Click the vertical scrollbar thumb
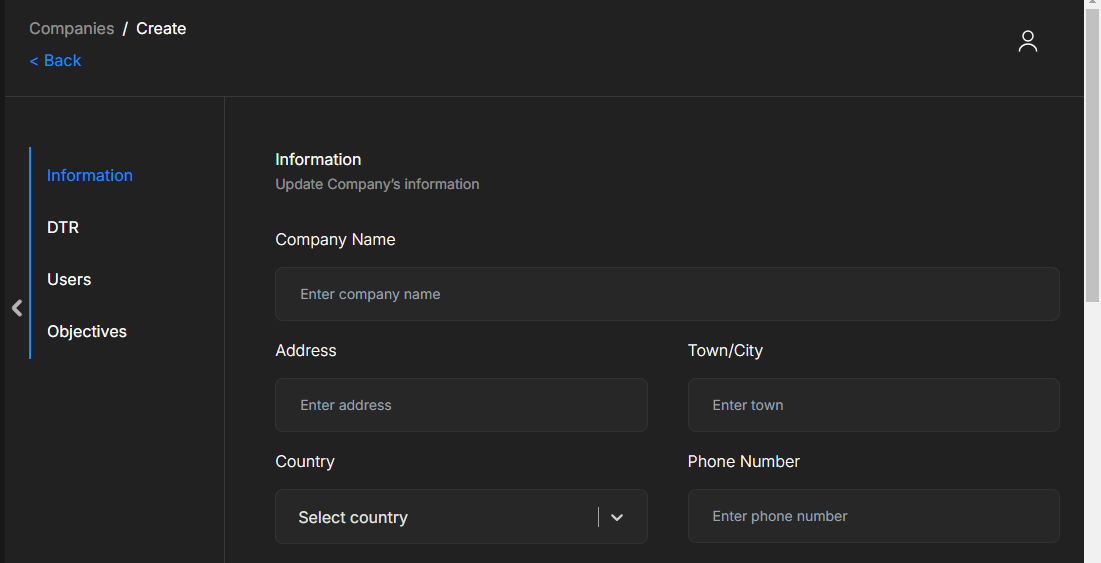The height and width of the screenshot is (563, 1101). click(1092, 150)
